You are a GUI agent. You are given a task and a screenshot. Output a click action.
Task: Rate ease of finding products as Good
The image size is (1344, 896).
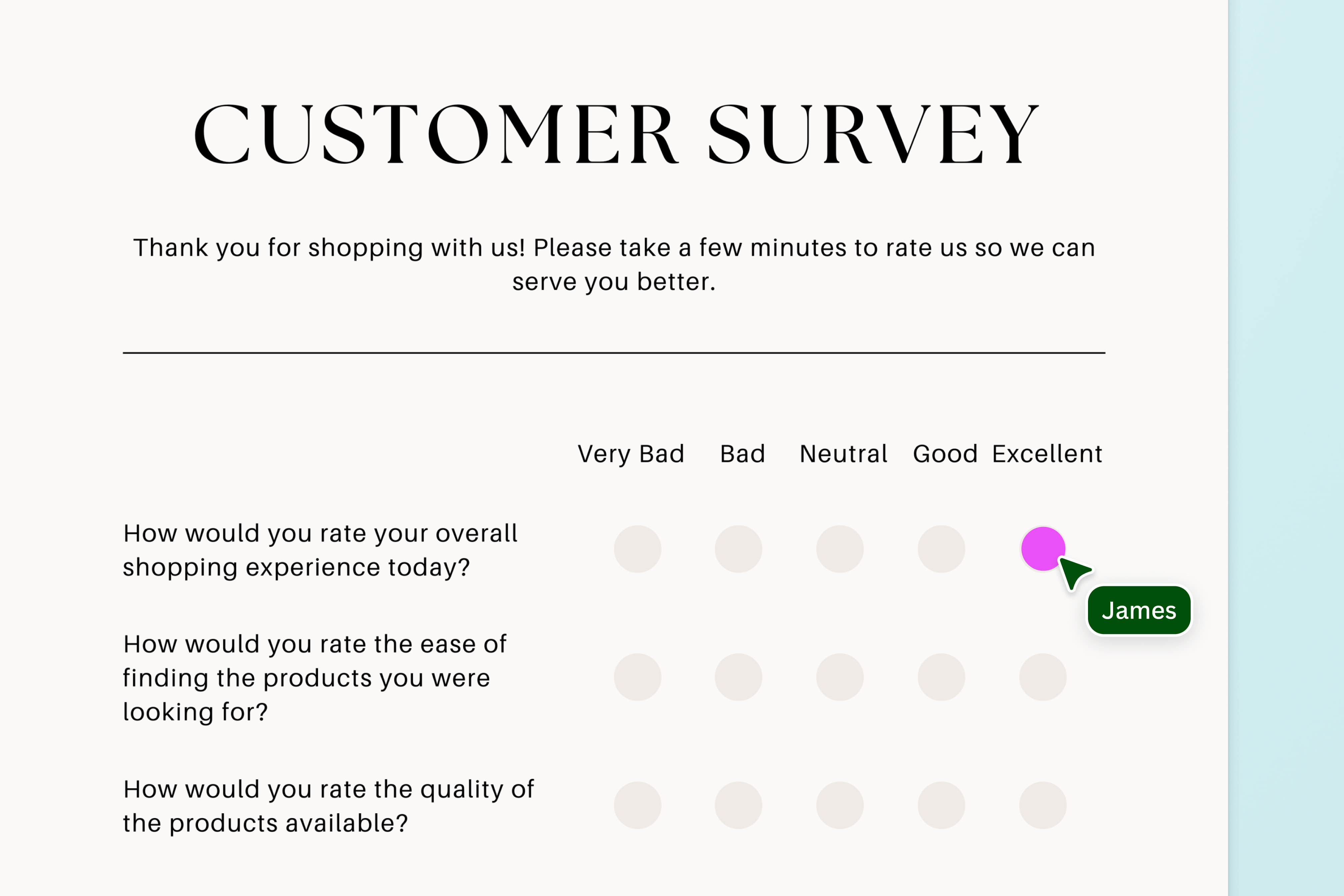click(x=941, y=677)
